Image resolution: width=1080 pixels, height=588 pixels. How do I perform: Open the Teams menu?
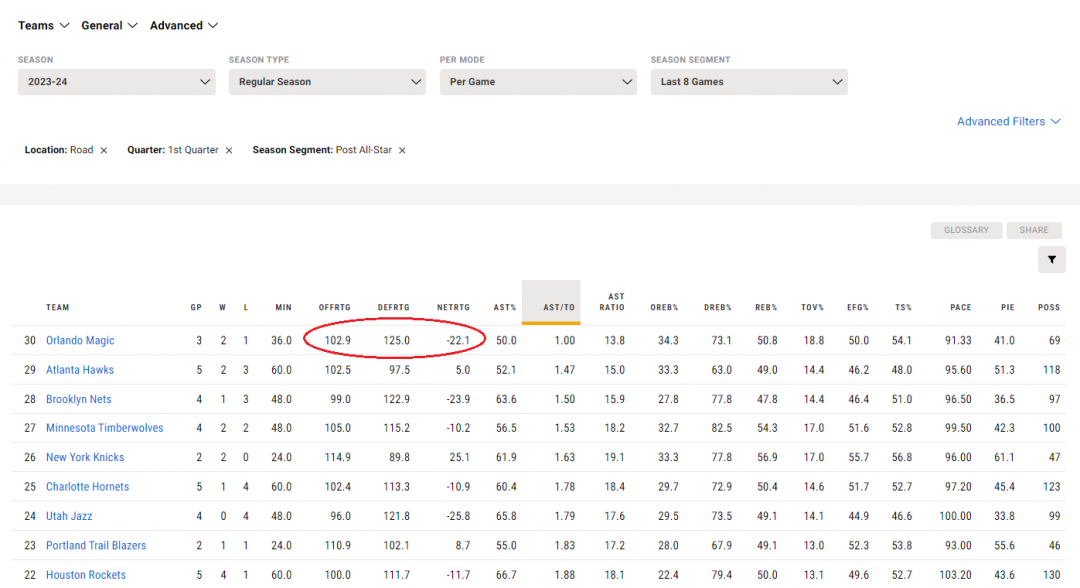[x=43, y=25]
